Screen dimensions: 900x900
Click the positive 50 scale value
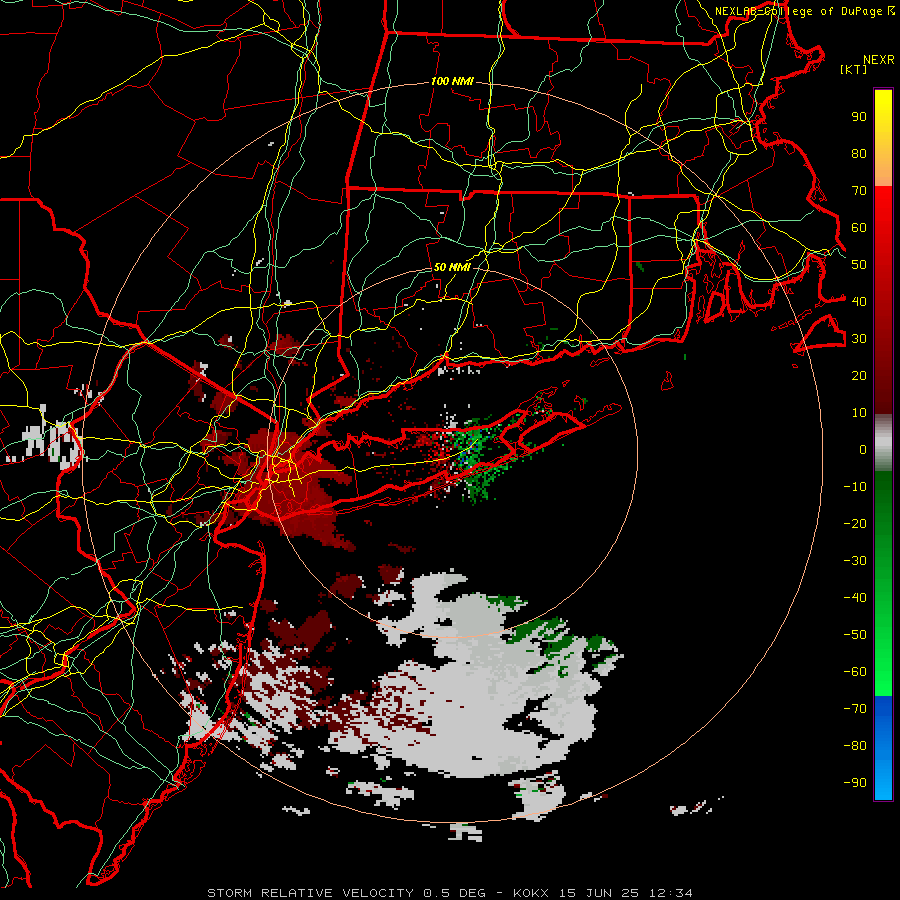pyautogui.click(x=859, y=265)
